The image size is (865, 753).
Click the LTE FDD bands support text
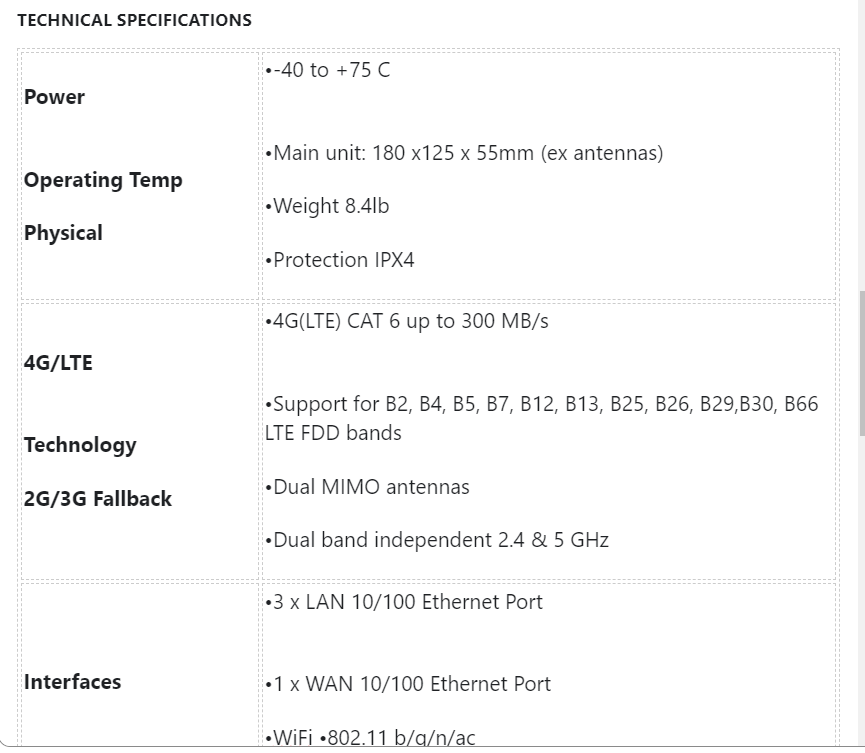[542, 418]
